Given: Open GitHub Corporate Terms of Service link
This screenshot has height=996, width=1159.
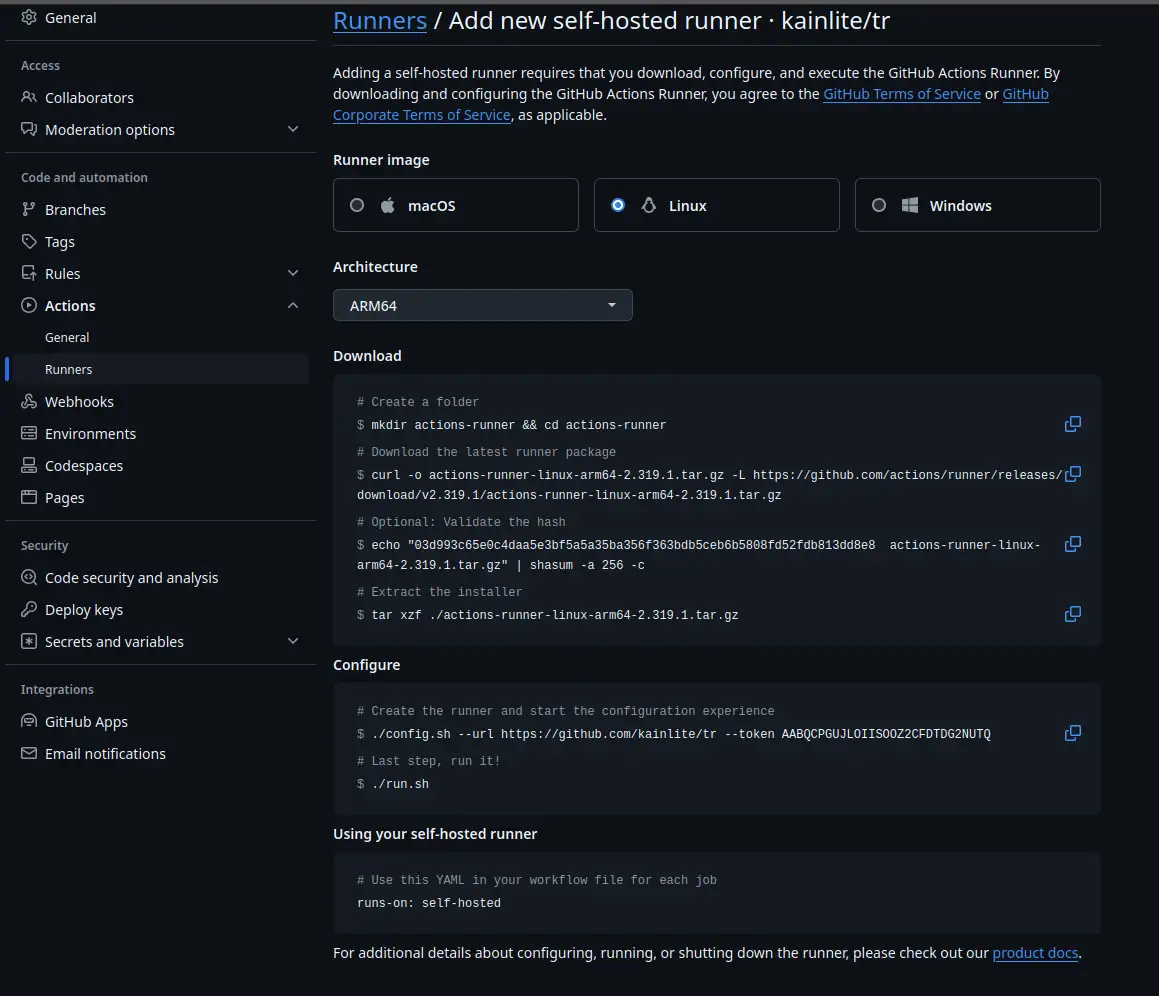Looking at the screenshot, I should [x=422, y=115].
